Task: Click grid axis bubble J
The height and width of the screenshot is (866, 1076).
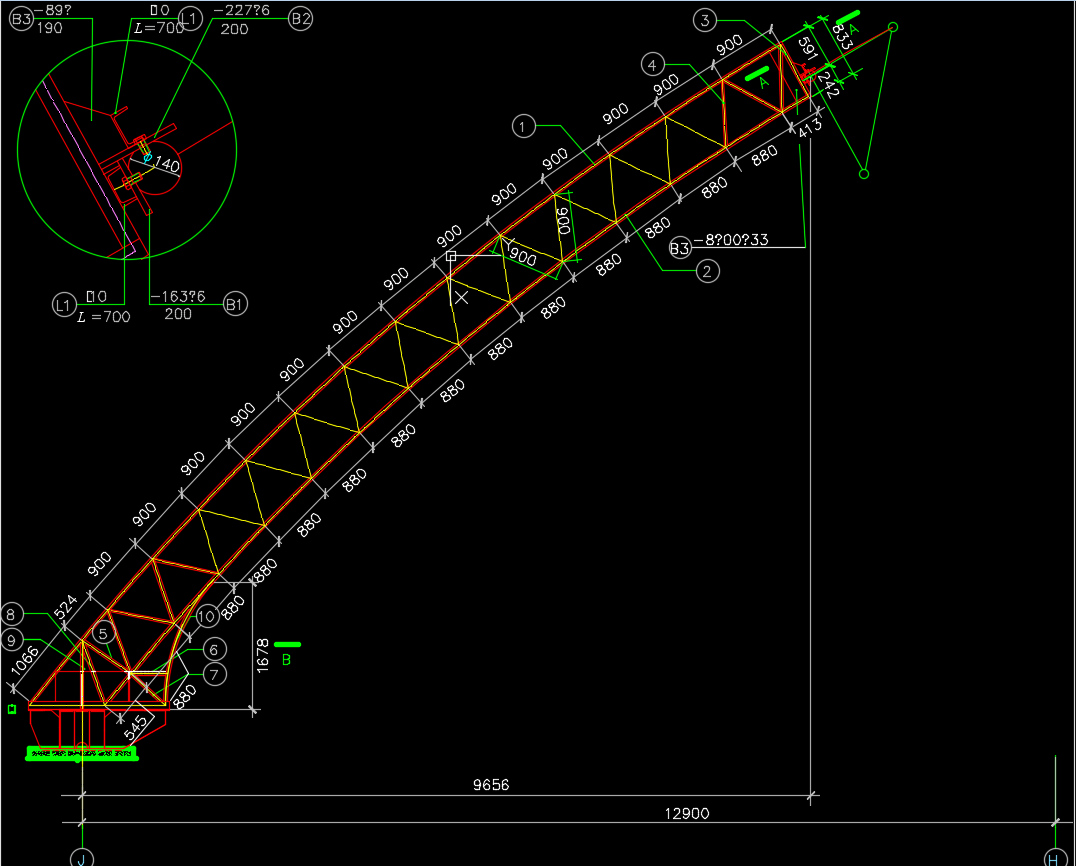Action: [x=82, y=858]
